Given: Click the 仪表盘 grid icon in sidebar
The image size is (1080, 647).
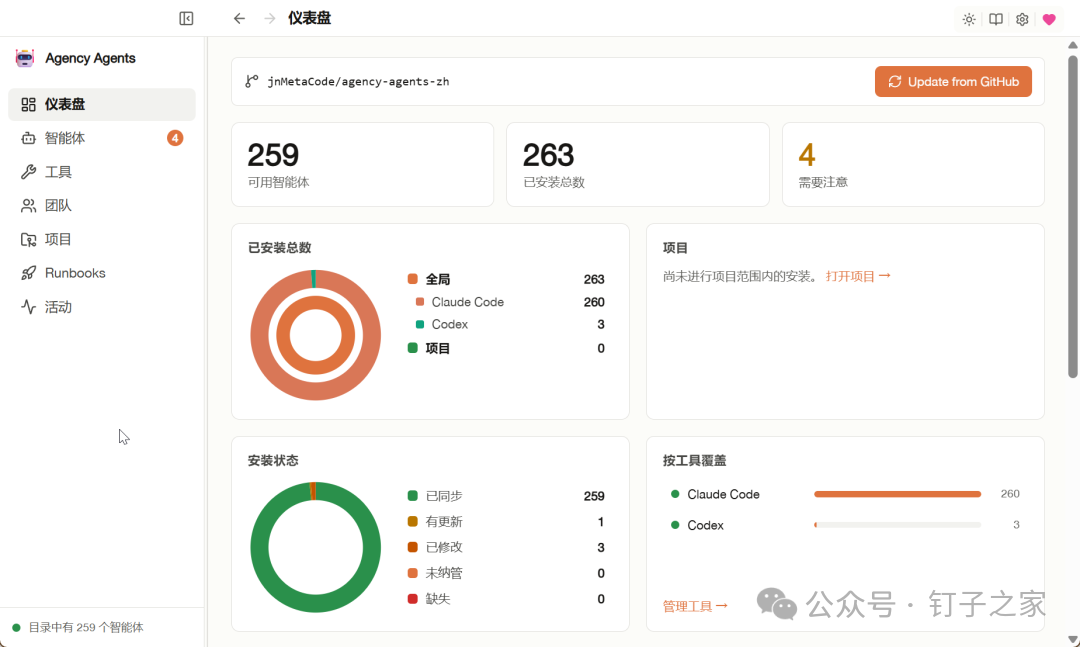Looking at the screenshot, I should tap(28, 105).
